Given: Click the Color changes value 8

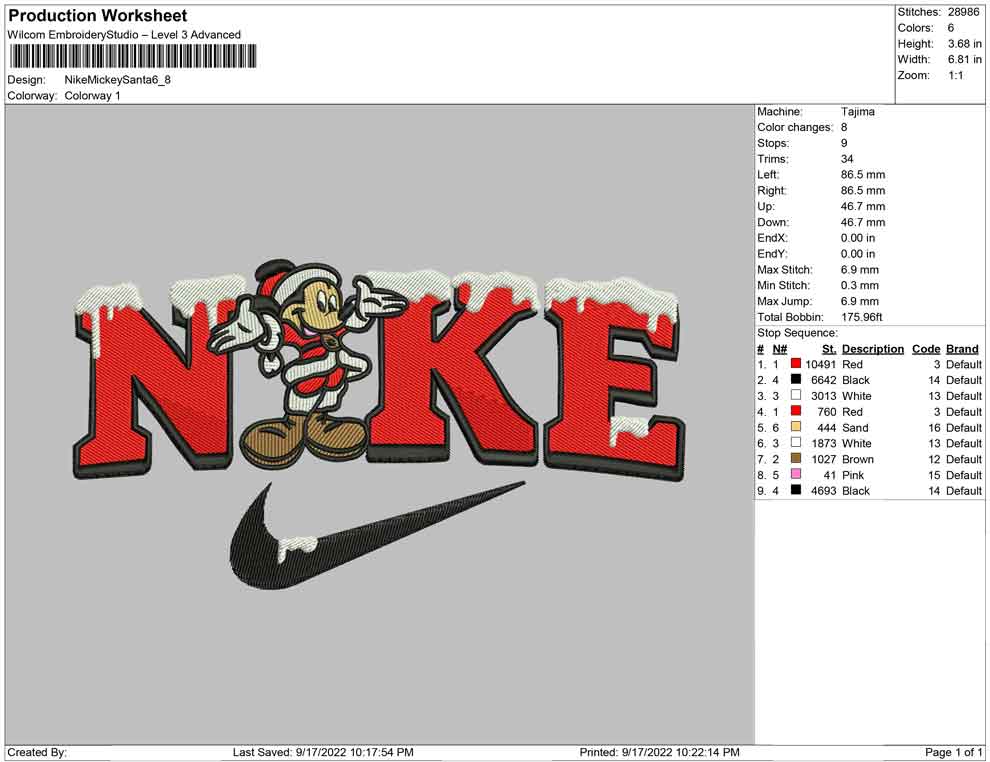Looking at the screenshot, I should pyautogui.click(x=844, y=128).
